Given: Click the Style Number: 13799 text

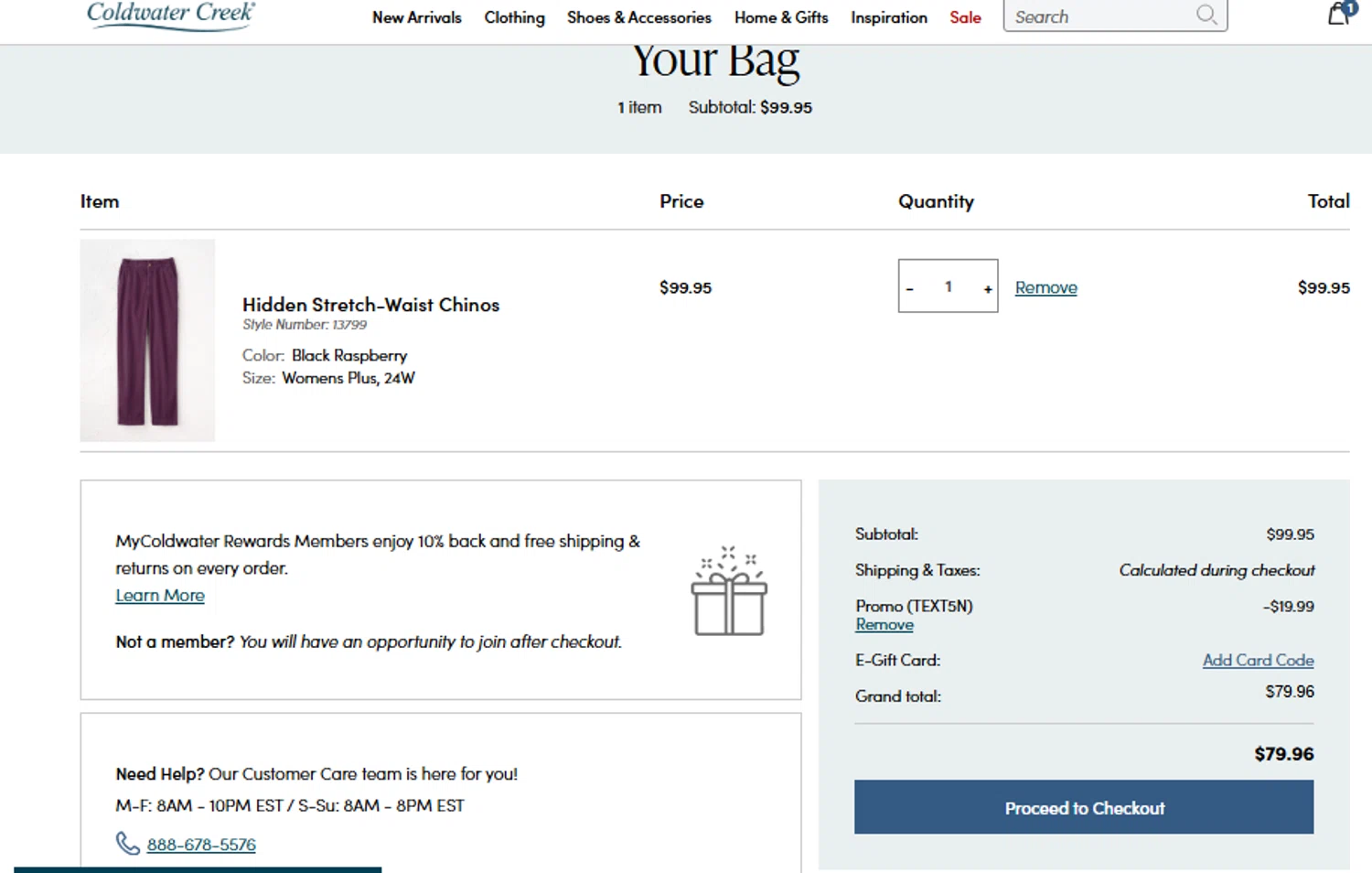Looking at the screenshot, I should click(305, 325).
